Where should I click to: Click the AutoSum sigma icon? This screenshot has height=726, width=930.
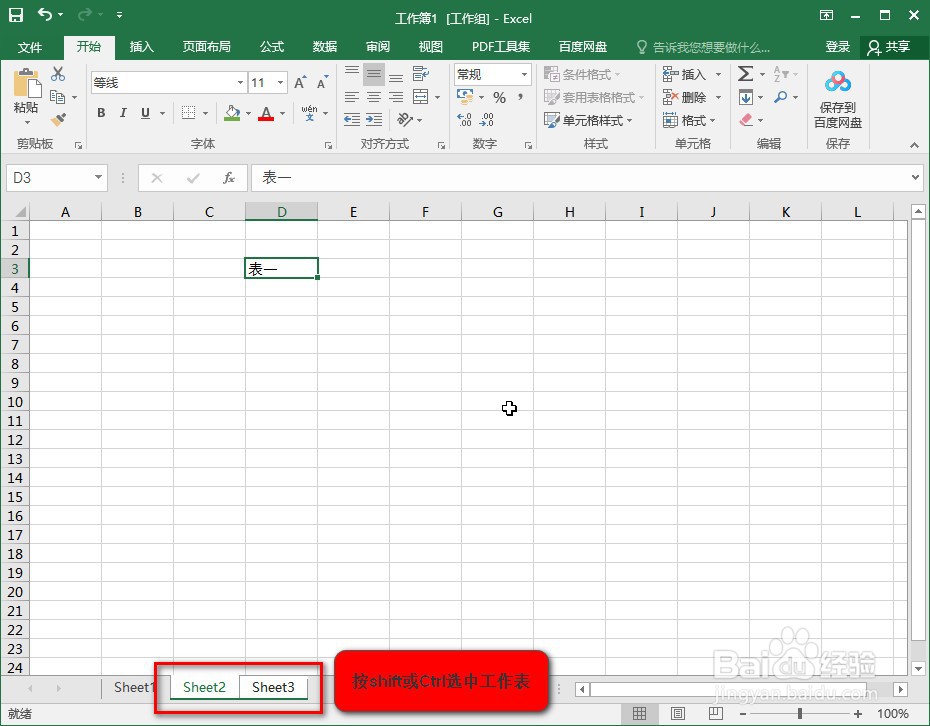[x=746, y=74]
